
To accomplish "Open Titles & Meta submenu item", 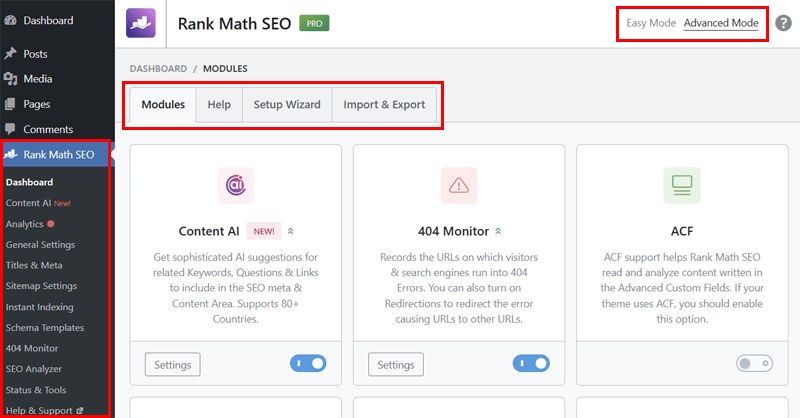I will (34, 265).
